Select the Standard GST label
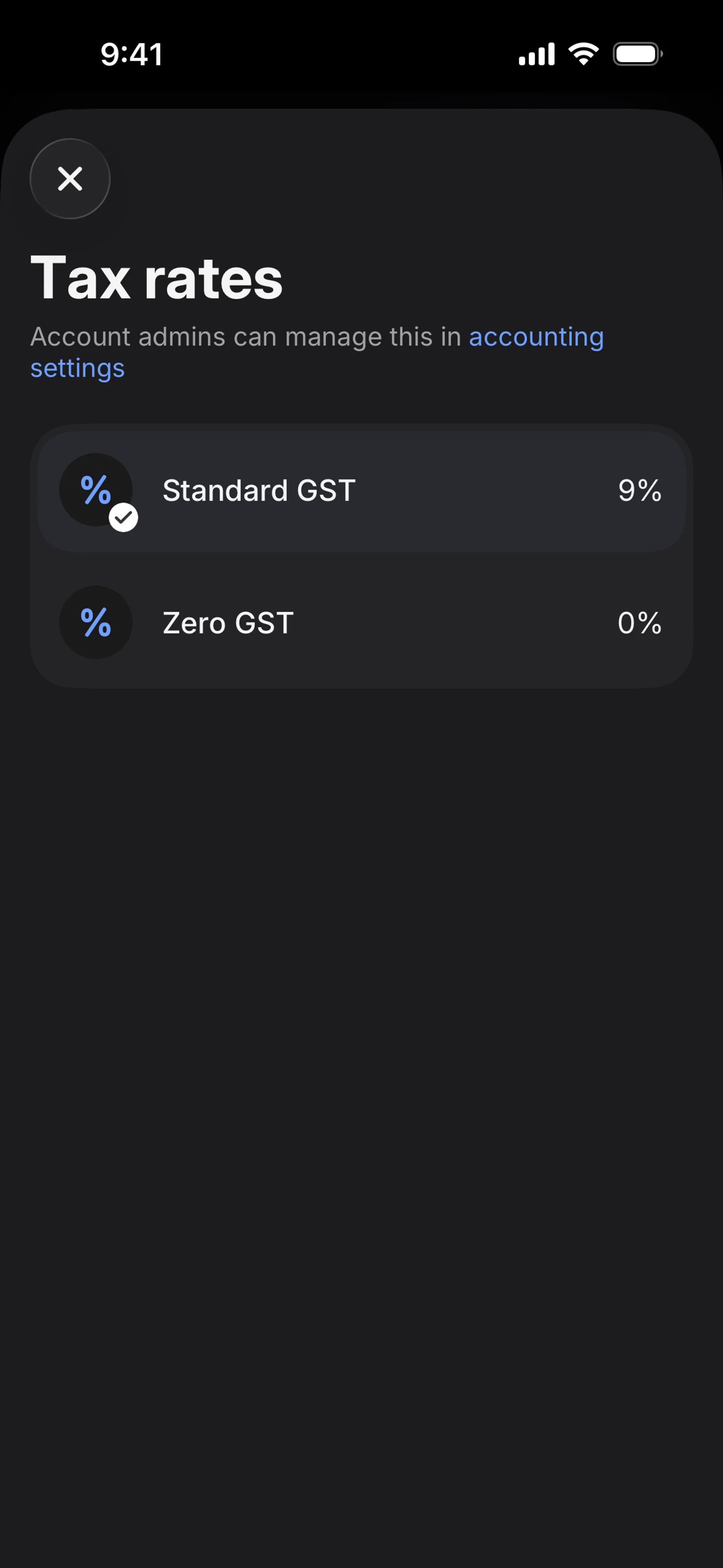Image resolution: width=723 pixels, height=1568 pixels. 259,491
